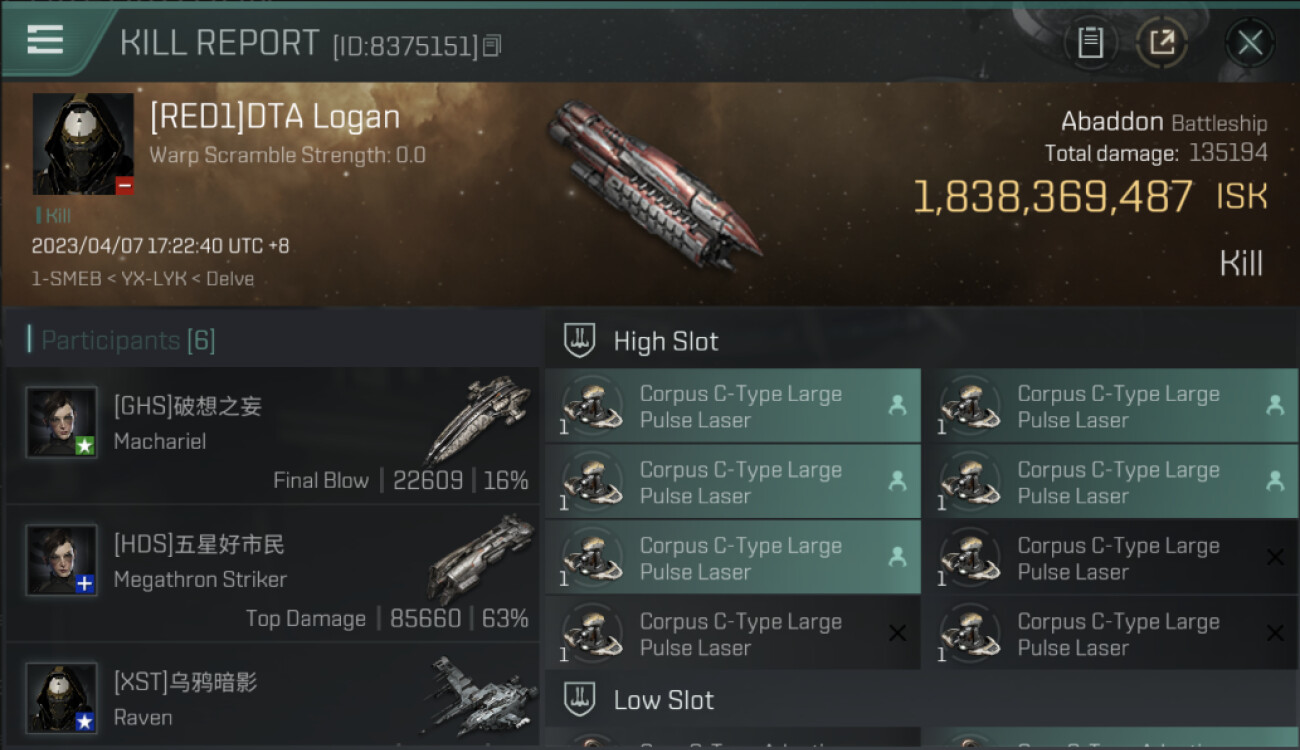1300x750 pixels.
Task: Select the Machariel pilot's portrait
Action: [x=62, y=422]
